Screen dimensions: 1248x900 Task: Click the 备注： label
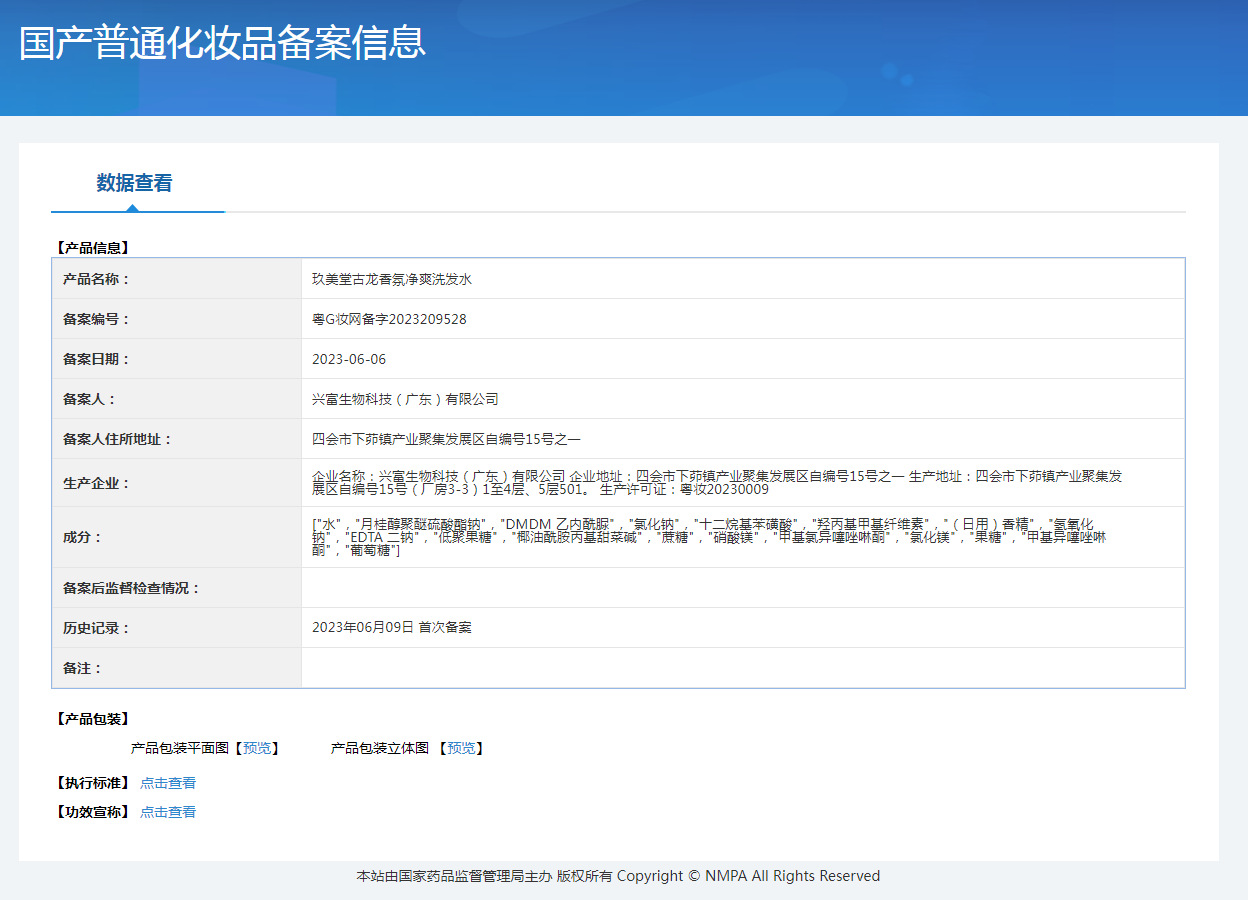point(83,668)
